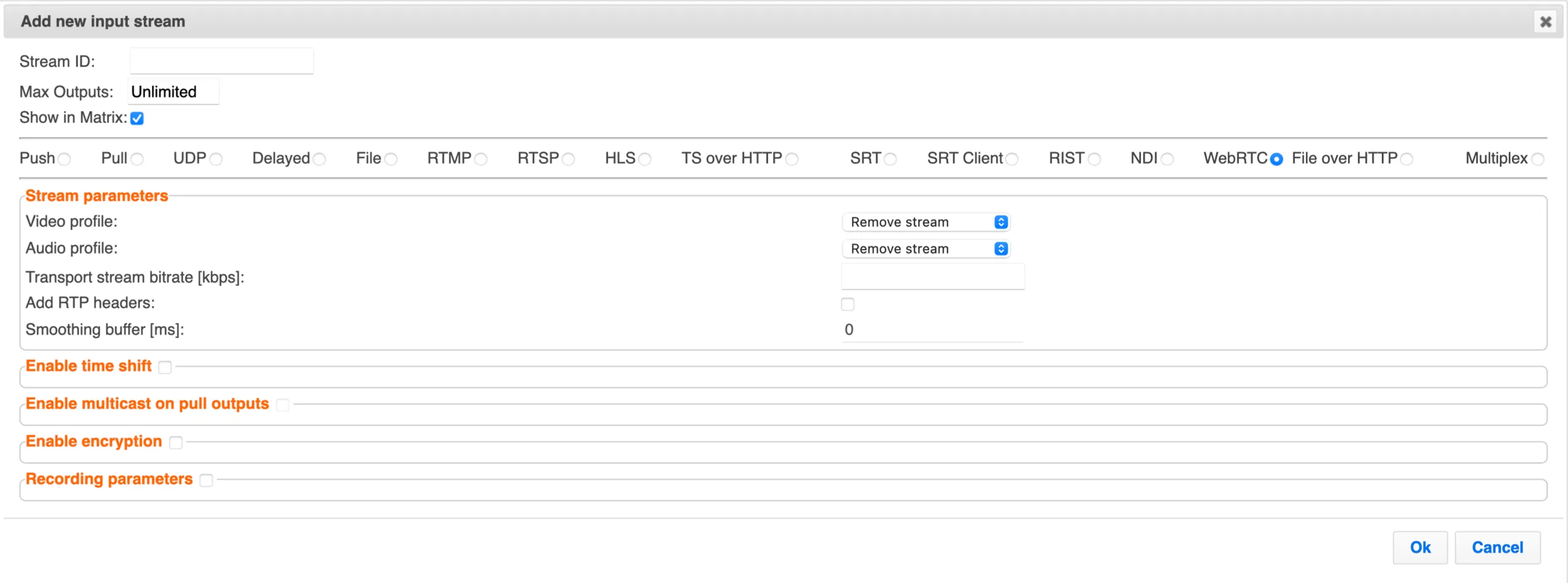
Task: Select the Pull input type
Action: click(x=137, y=159)
